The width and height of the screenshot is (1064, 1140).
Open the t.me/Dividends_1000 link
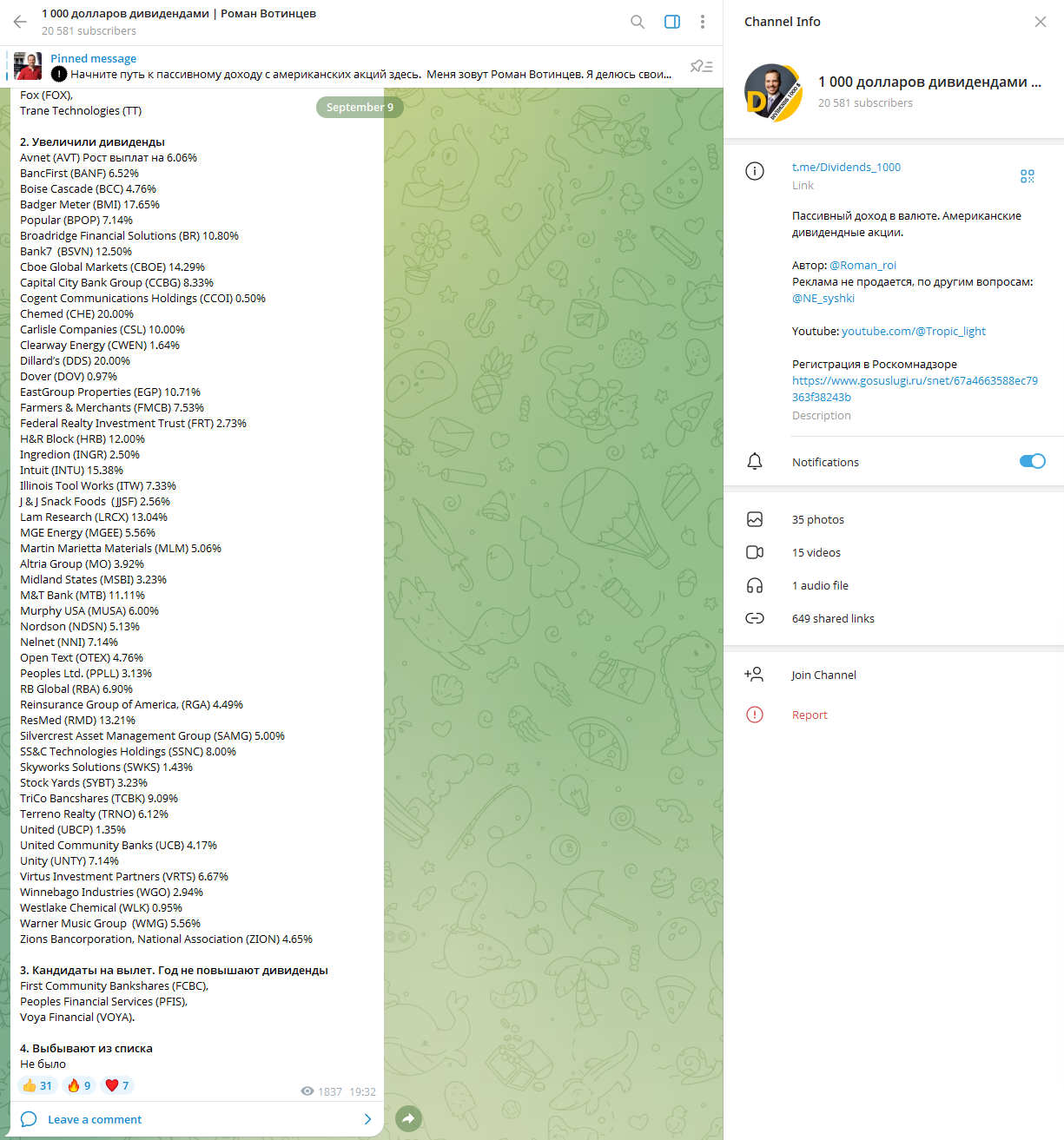pos(846,167)
